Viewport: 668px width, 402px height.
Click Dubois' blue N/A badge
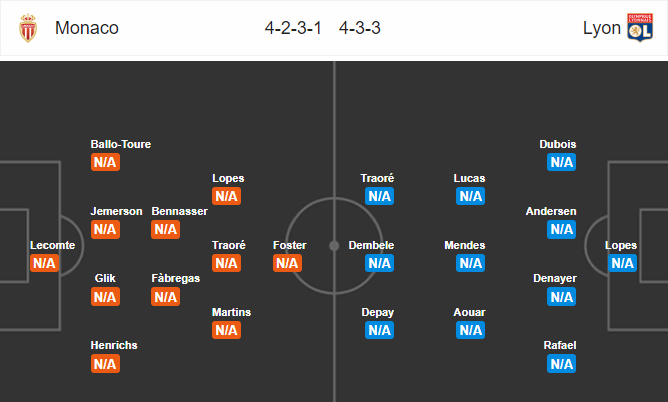click(561, 162)
